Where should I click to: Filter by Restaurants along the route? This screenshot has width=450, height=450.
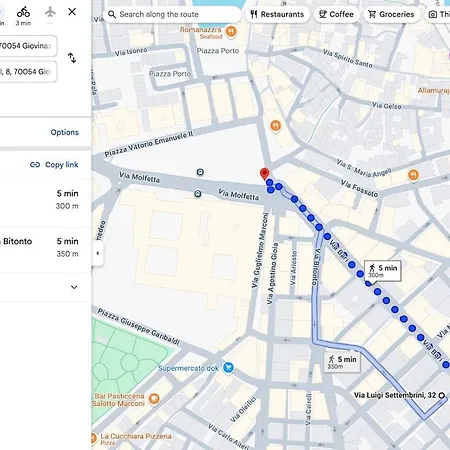pos(277,14)
